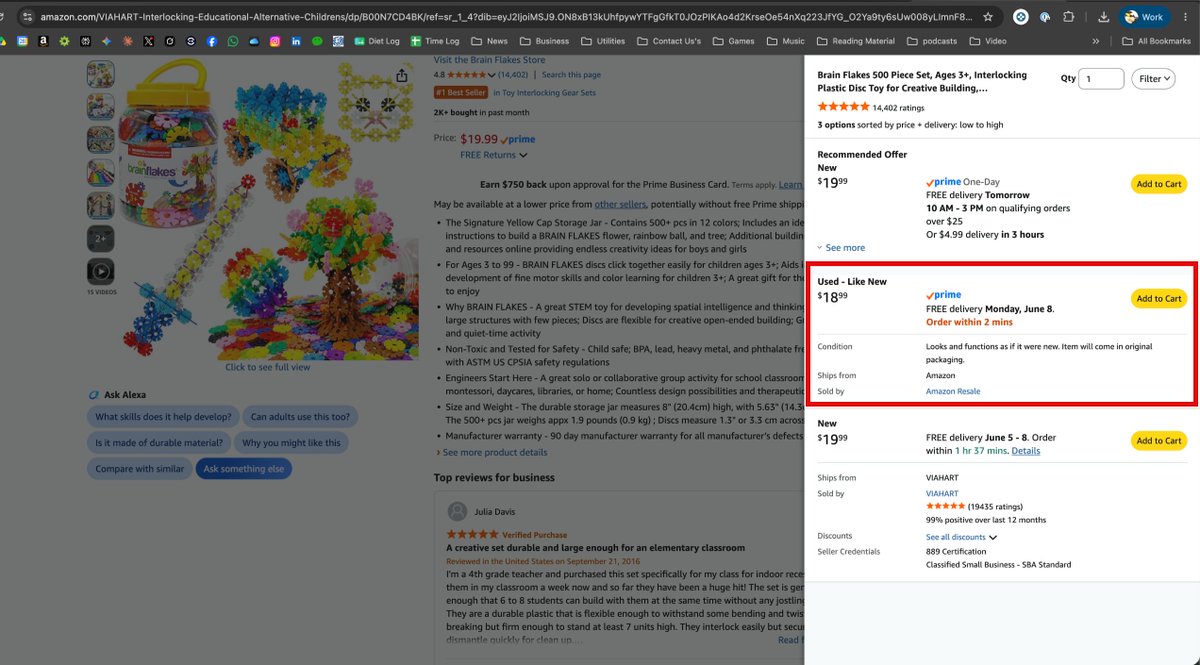
Task: Ask Alexa: Is it made of durable material?
Action: (160, 443)
